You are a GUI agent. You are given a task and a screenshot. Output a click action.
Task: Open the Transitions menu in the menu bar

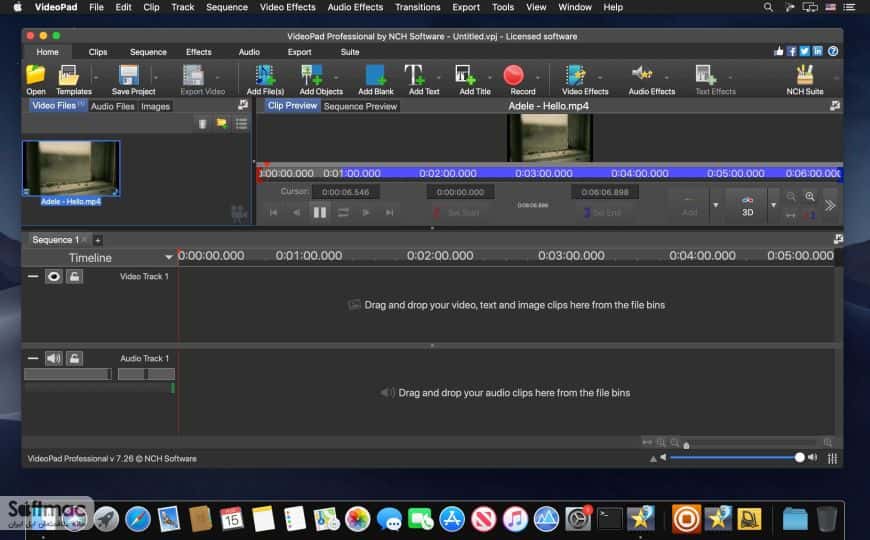coord(417,7)
